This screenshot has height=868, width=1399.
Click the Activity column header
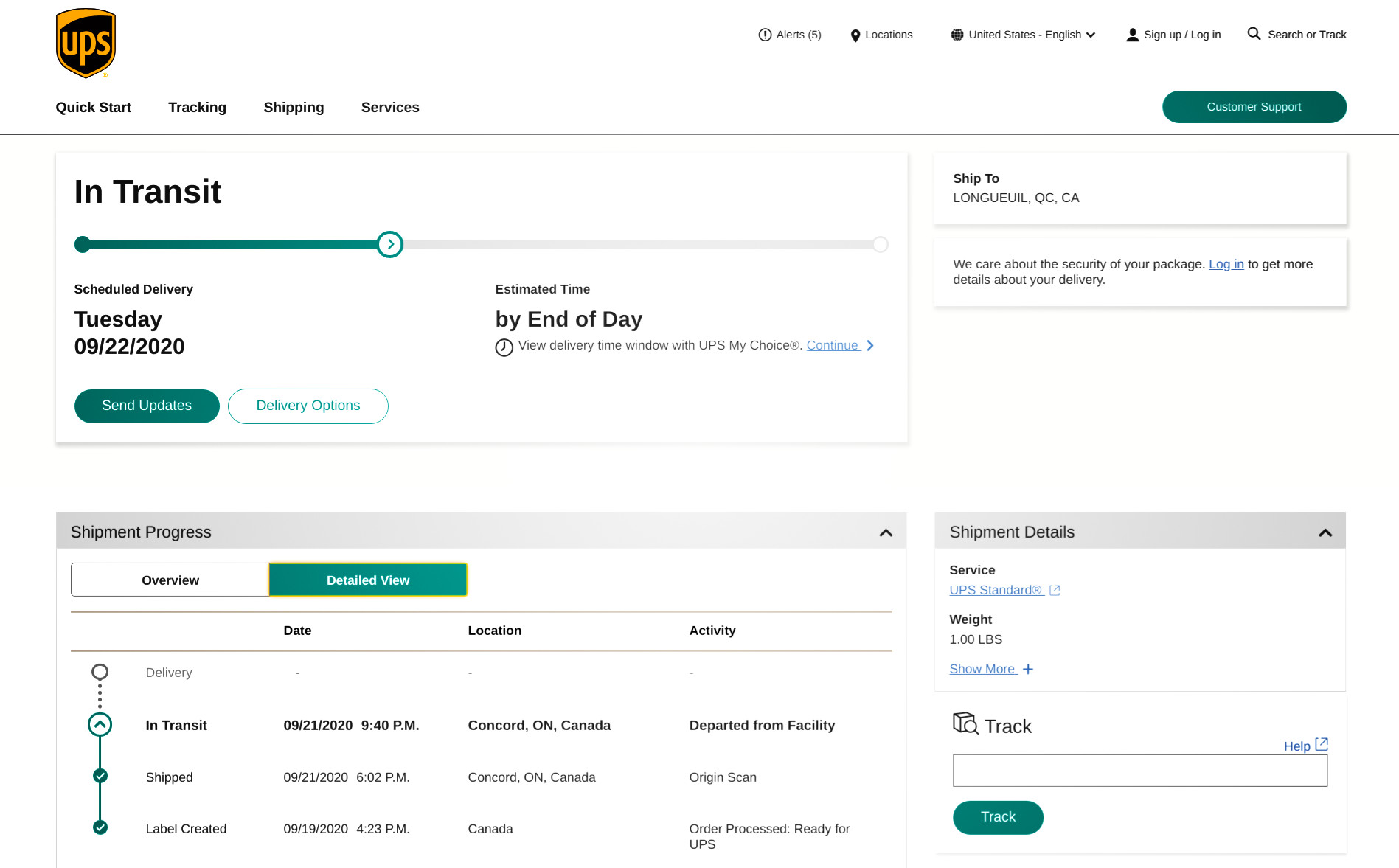712,631
